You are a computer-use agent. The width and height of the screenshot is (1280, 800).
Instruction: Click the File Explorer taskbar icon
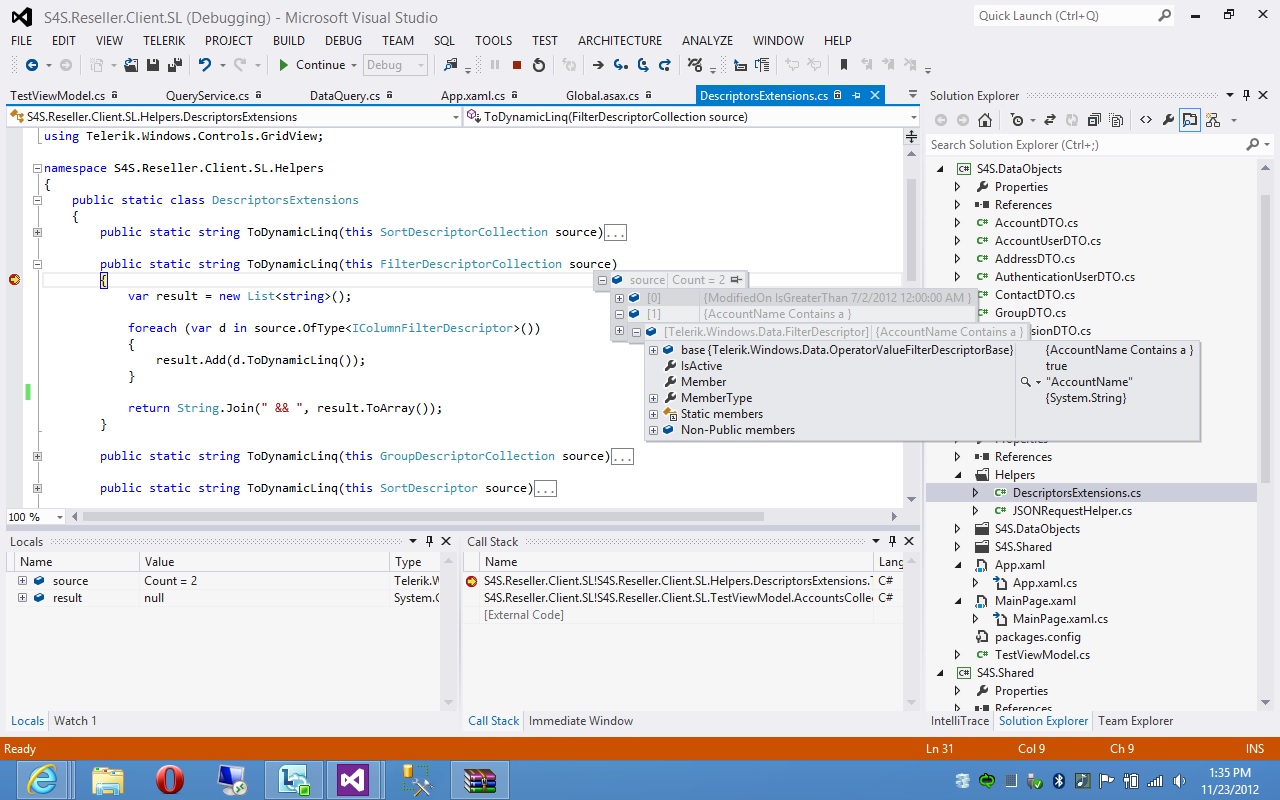pos(107,780)
